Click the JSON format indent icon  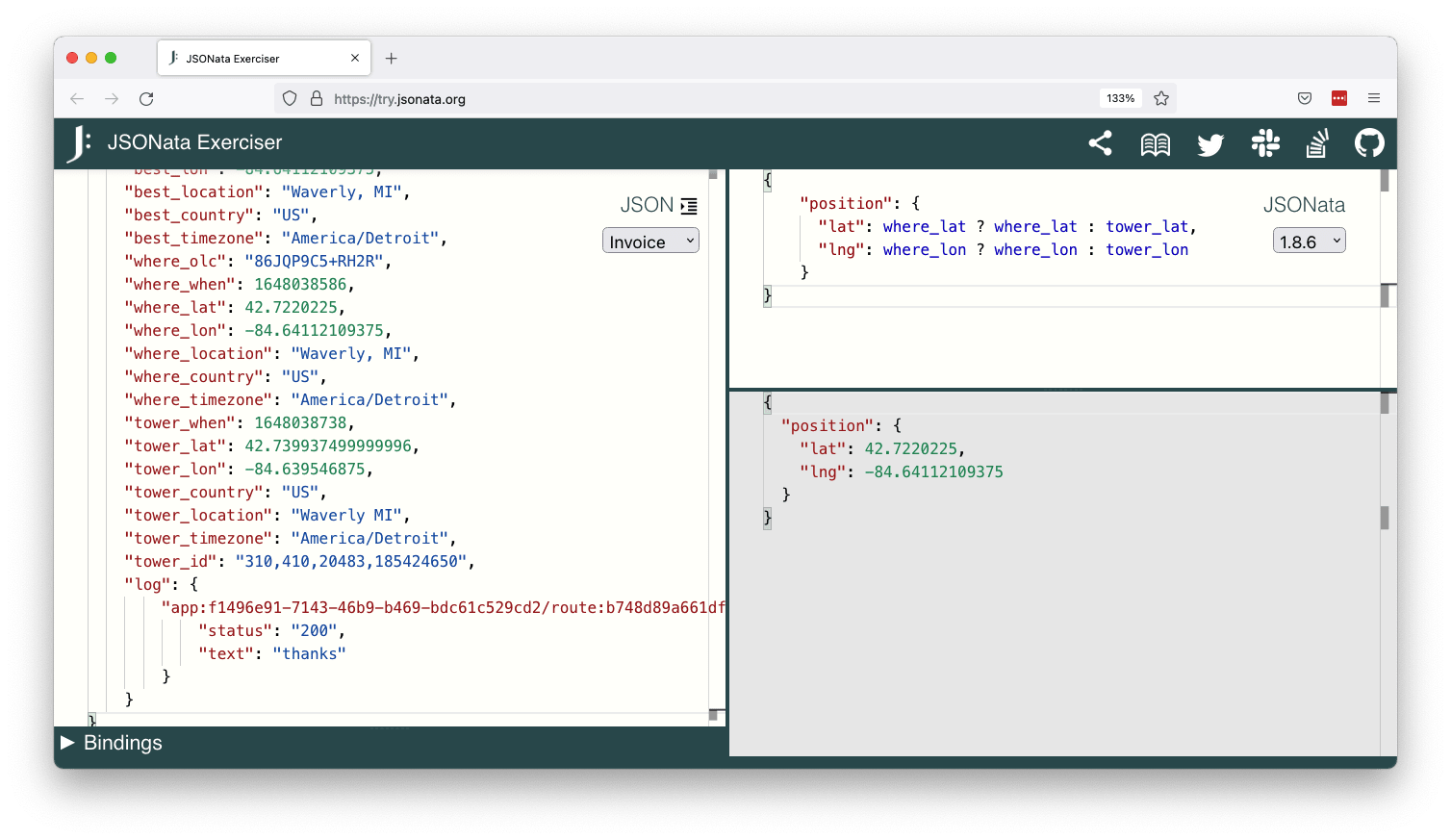tap(689, 206)
